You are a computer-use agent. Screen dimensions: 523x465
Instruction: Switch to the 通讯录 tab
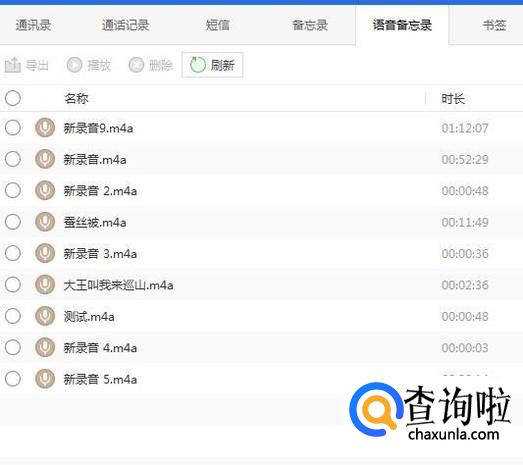[x=33, y=25]
